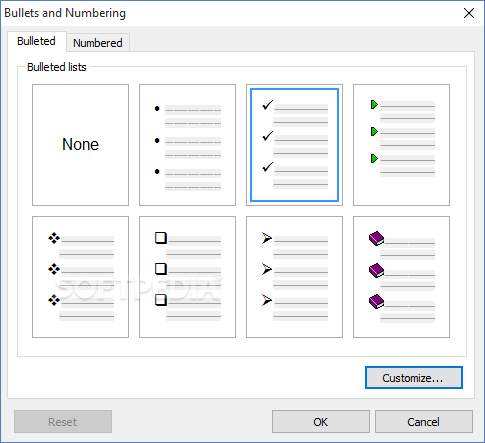Select the None bullet style
Image resolution: width=485 pixels, height=443 pixels.
tap(80, 145)
